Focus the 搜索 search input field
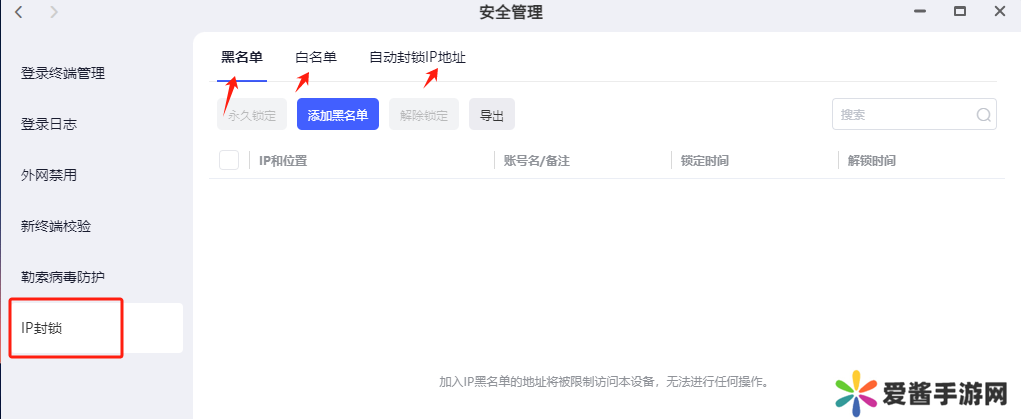This screenshot has height=419, width=1021. click(x=903, y=115)
